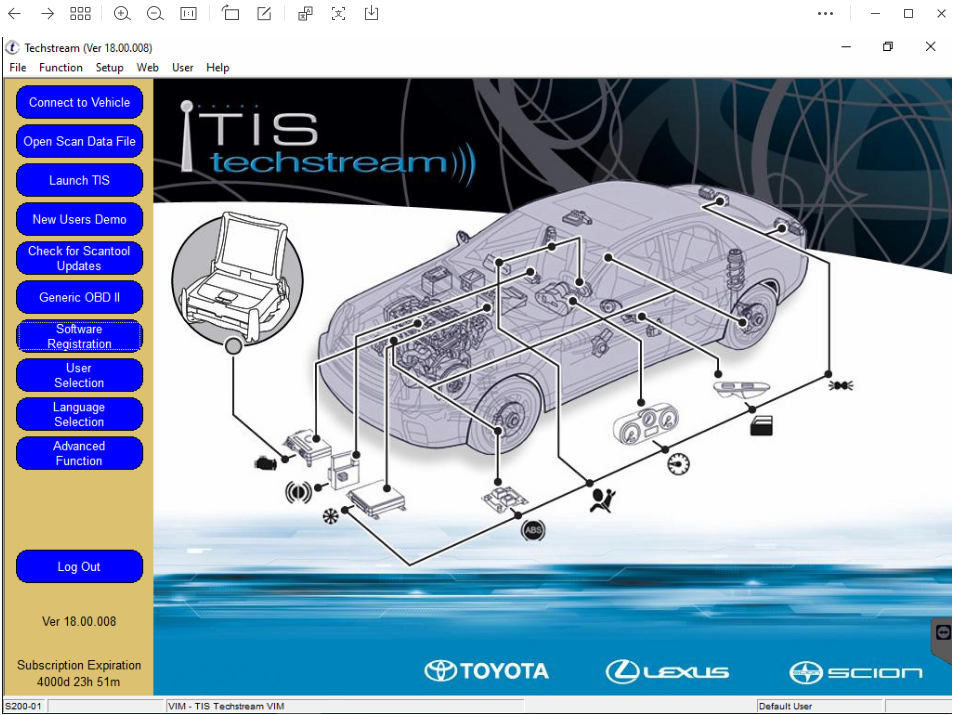Open the Help menu
This screenshot has height=715, width=954.
[217, 68]
